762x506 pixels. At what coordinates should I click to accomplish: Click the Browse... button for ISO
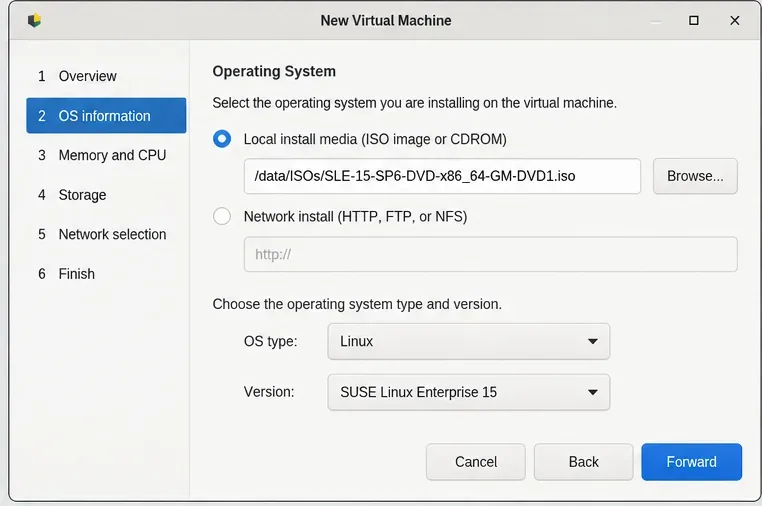click(x=695, y=176)
